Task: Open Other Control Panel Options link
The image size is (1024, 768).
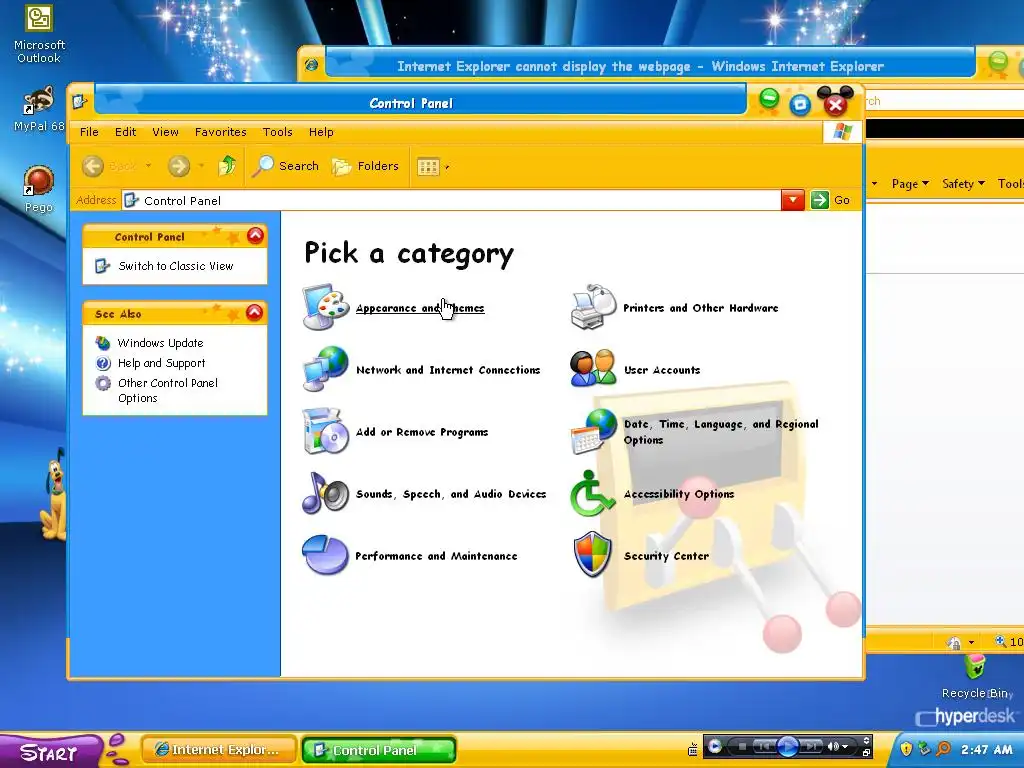Action: click(168, 391)
